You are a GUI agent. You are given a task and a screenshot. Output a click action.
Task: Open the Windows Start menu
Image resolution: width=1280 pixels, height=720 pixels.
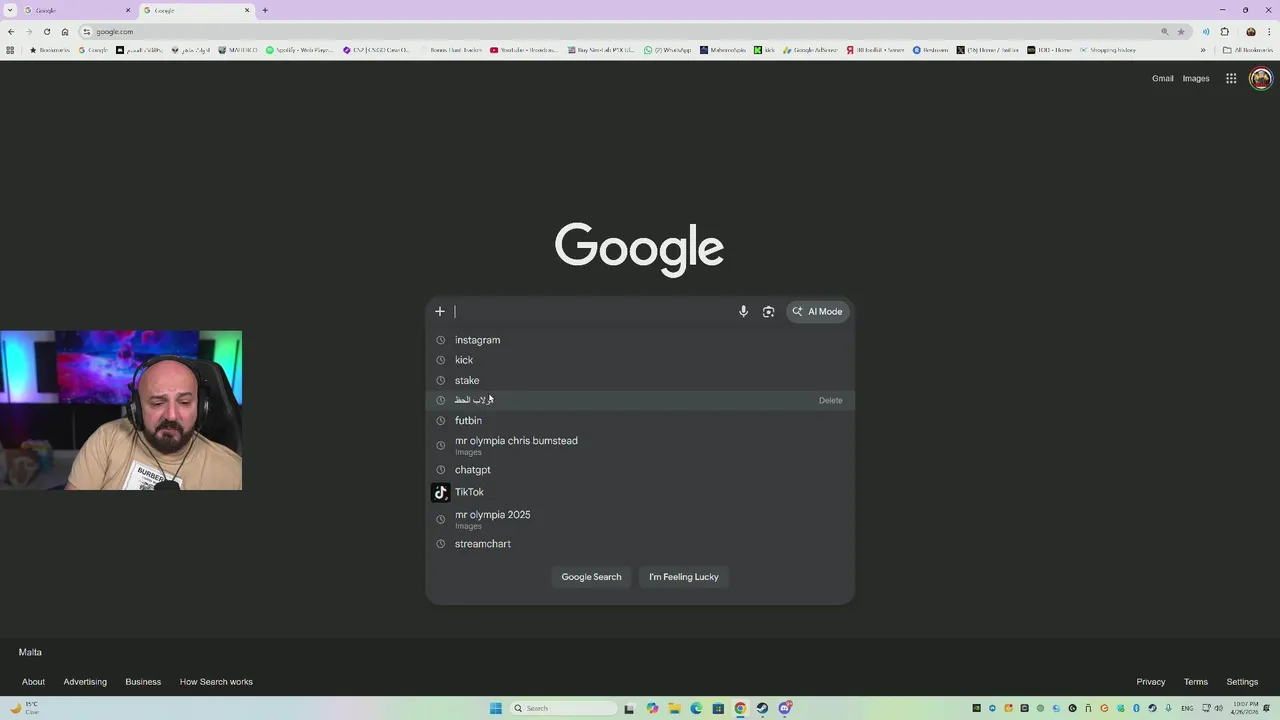496,708
